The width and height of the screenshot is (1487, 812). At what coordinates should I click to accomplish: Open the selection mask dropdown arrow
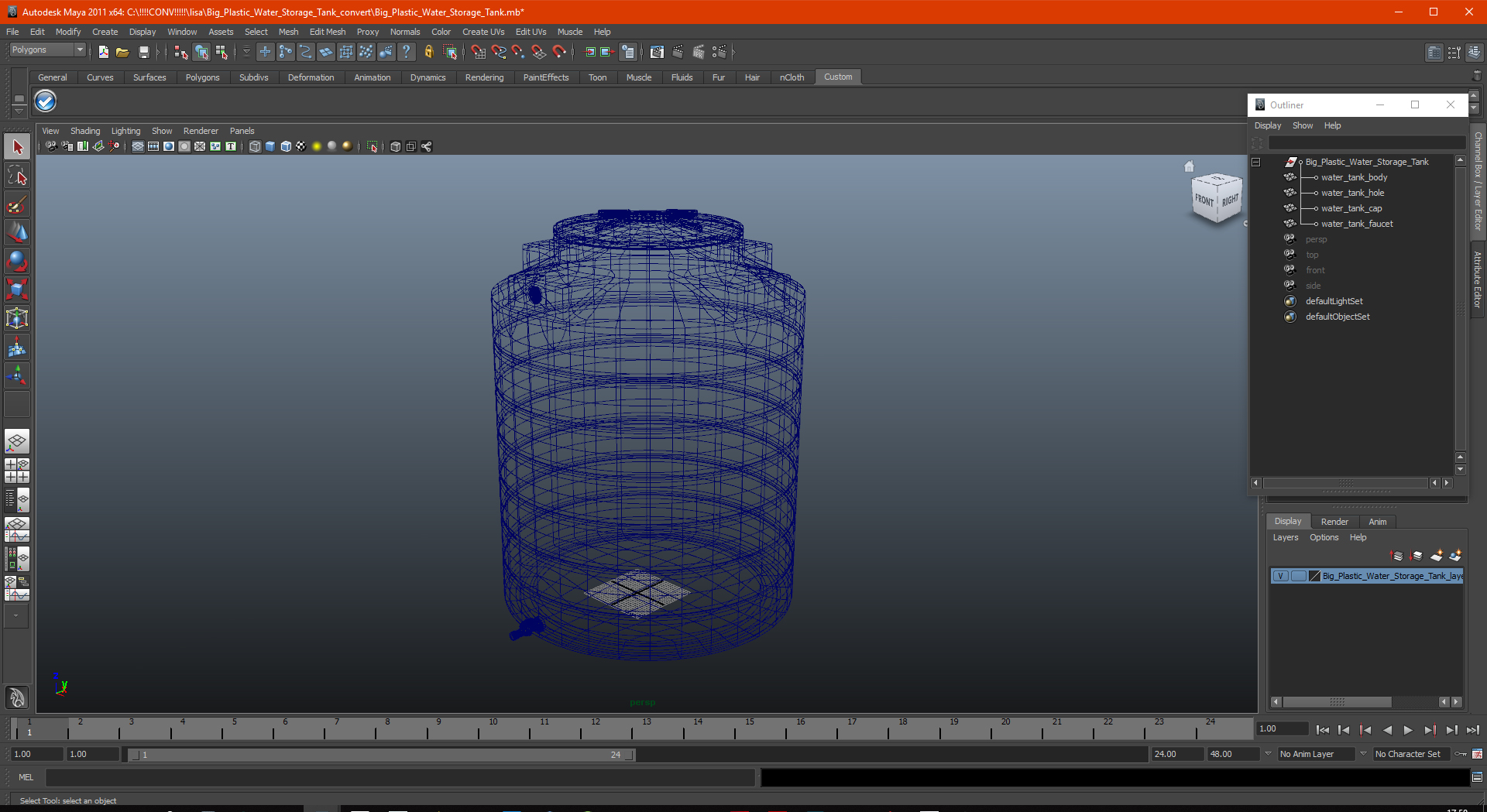[x=246, y=52]
